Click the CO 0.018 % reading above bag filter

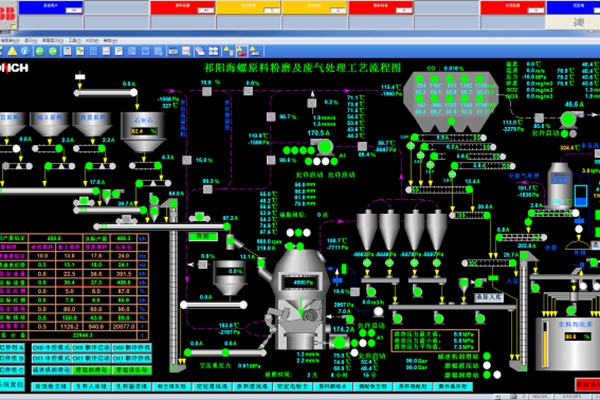click(x=445, y=69)
